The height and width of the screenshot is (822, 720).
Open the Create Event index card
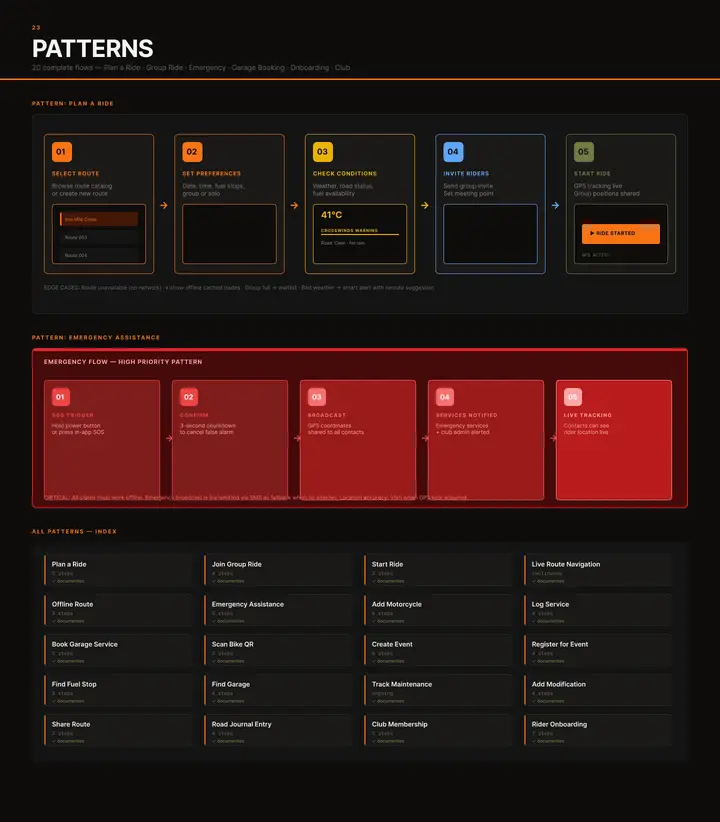(x=438, y=650)
